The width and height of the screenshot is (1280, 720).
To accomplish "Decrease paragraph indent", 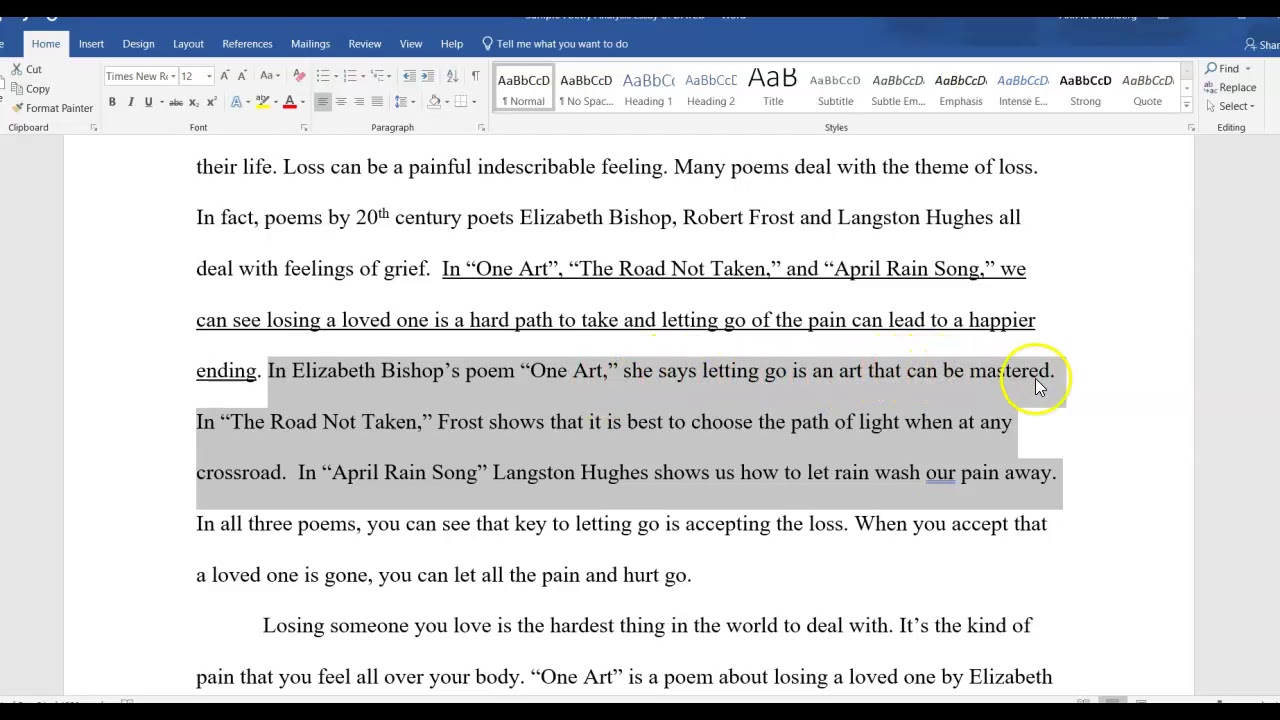I will point(409,76).
